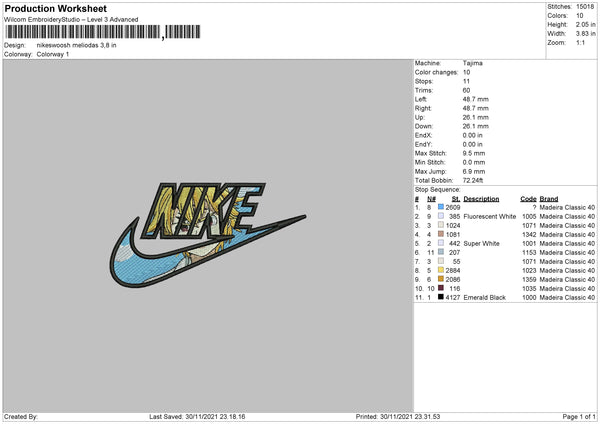The image size is (600, 424).
Task: Click the 'Created By:' footer label
Action: tap(21, 416)
